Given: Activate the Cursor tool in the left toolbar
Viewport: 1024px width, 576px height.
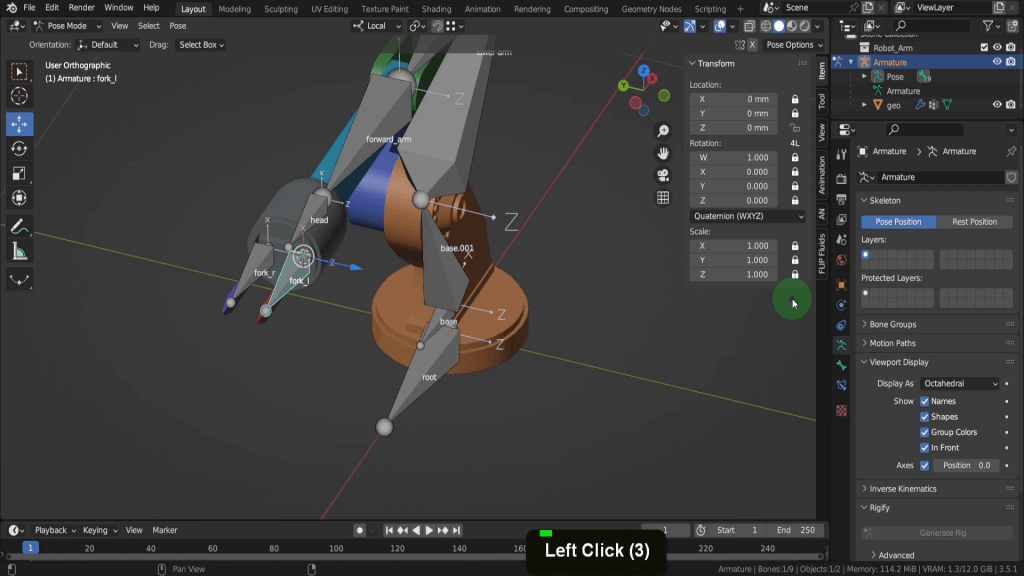Looking at the screenshot, I should (x=19, y=96).
